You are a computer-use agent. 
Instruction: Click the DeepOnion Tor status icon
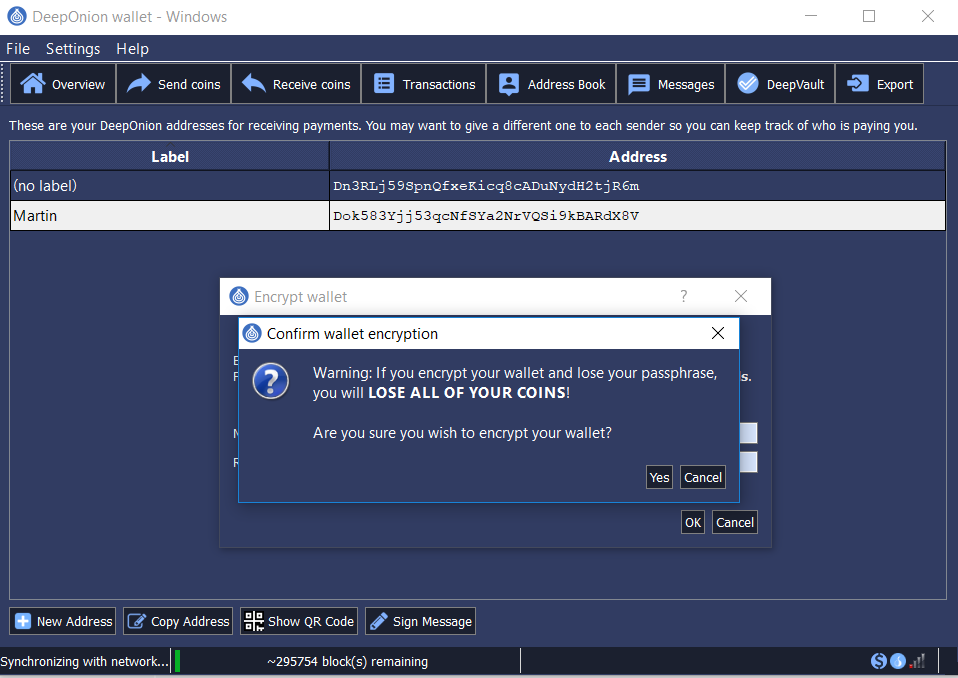click(898, 661)
